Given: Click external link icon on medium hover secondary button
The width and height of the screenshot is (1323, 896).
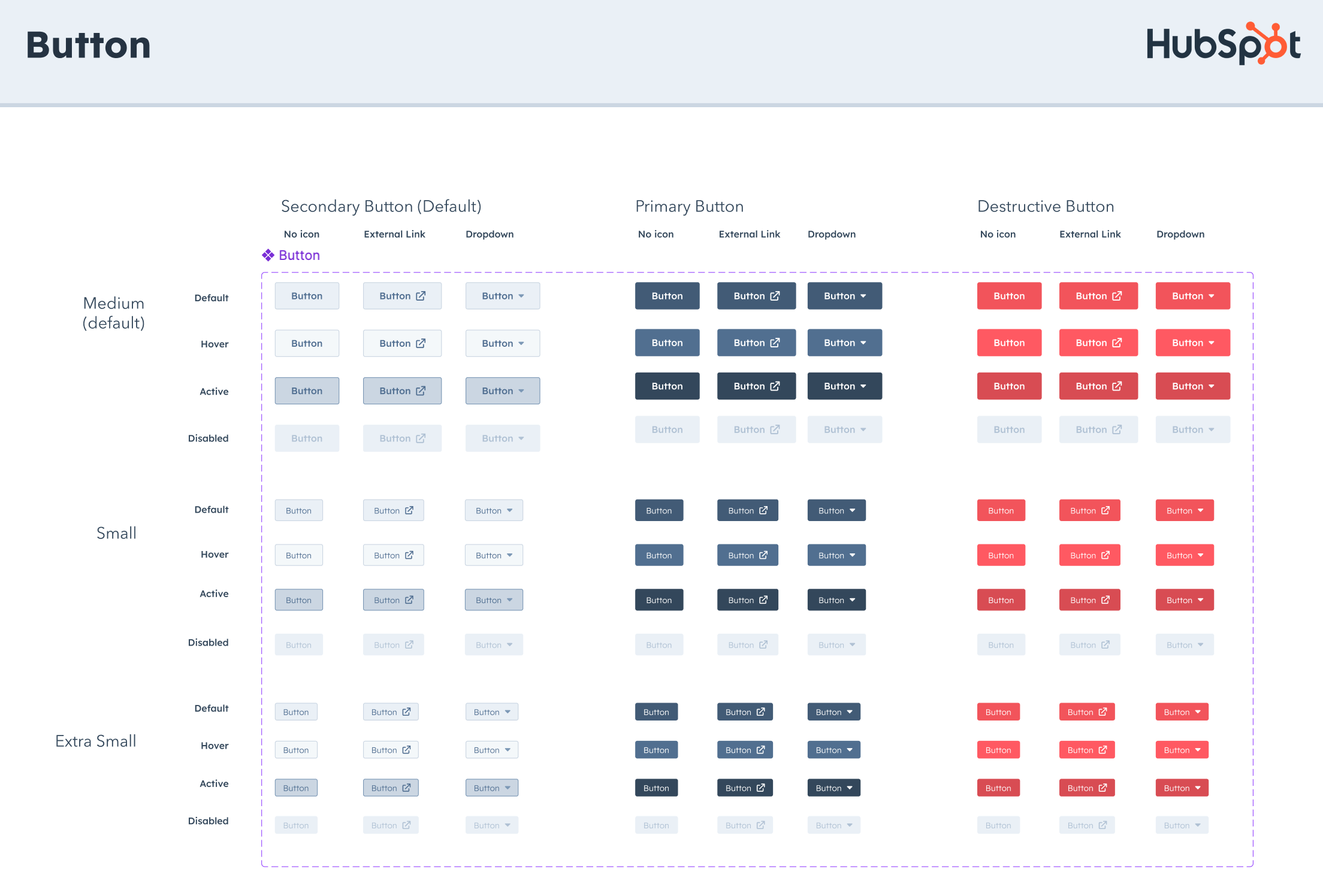Looking at the screenshot, I should [421, 343].
